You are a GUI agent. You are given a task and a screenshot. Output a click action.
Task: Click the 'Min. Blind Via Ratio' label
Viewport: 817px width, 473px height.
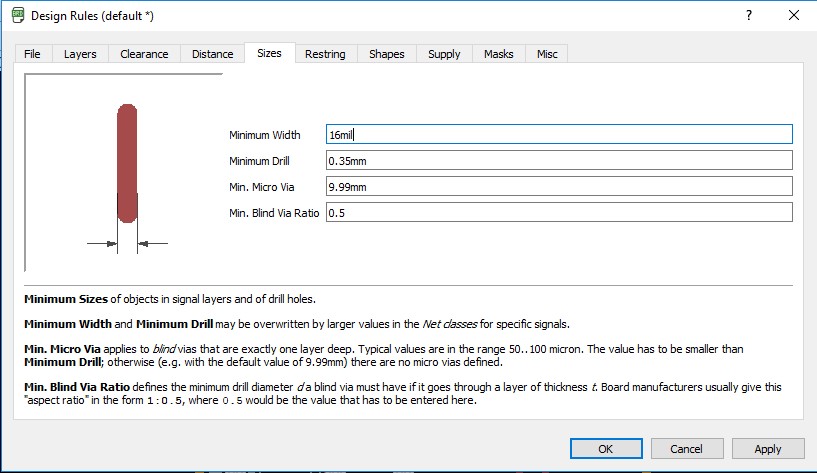[274, 213]
